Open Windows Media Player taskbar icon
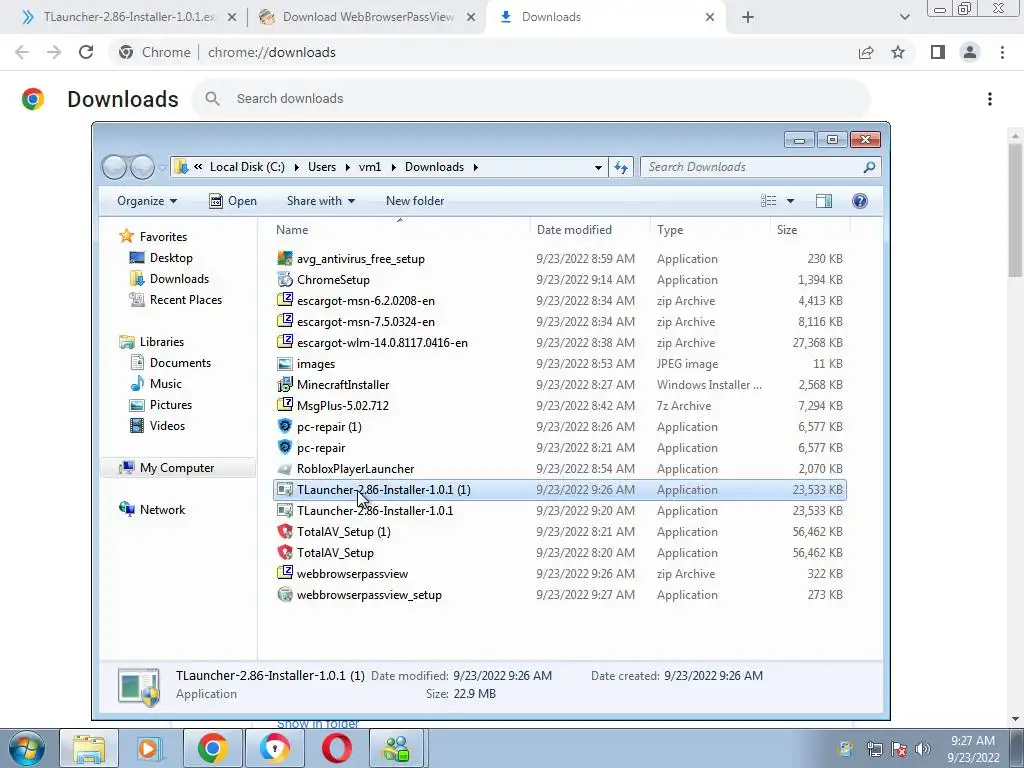 coord(150,748)
